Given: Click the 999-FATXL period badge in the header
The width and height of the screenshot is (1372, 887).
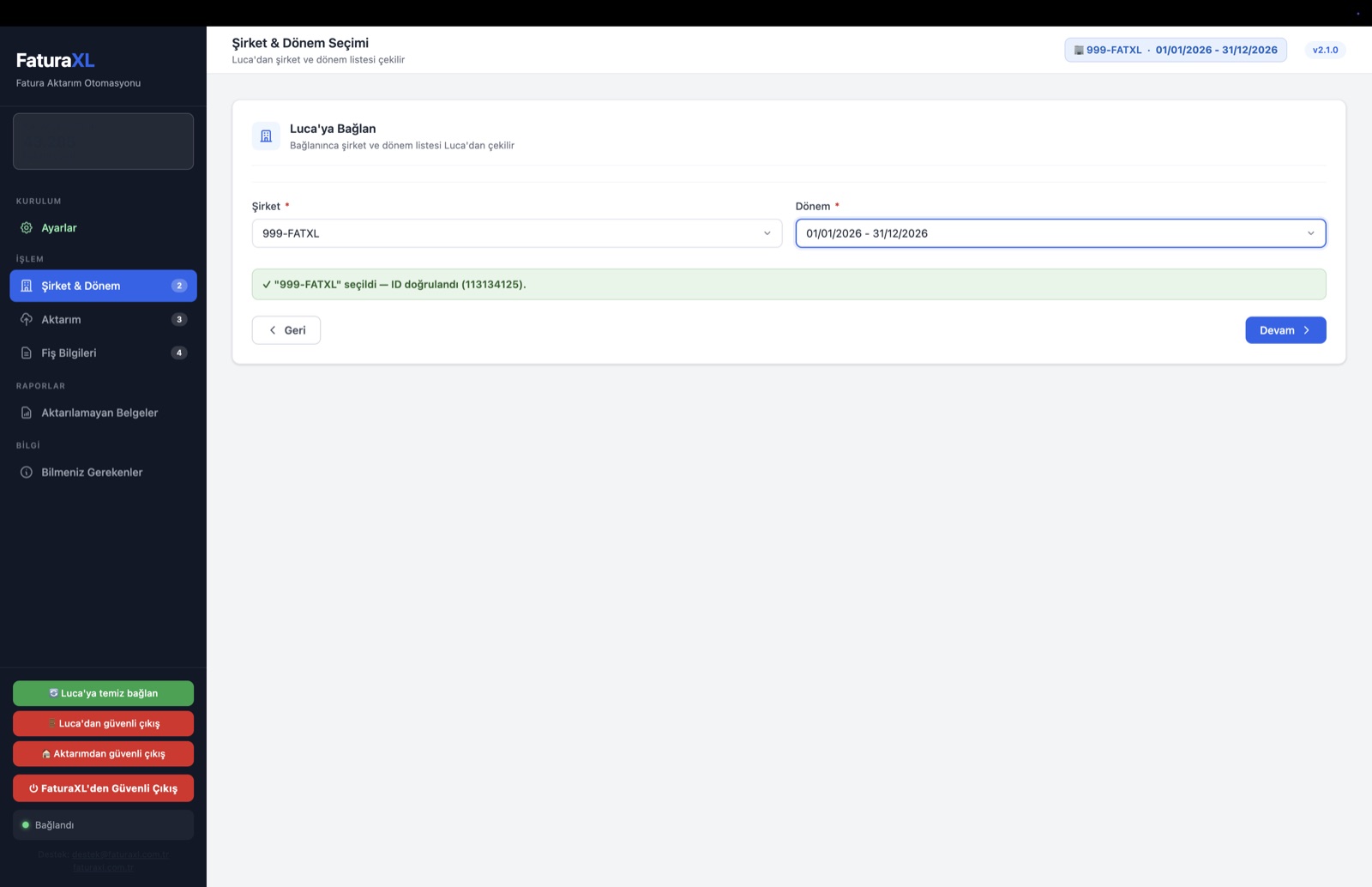Looking at the screenshot, I should tap(1176, 50).
